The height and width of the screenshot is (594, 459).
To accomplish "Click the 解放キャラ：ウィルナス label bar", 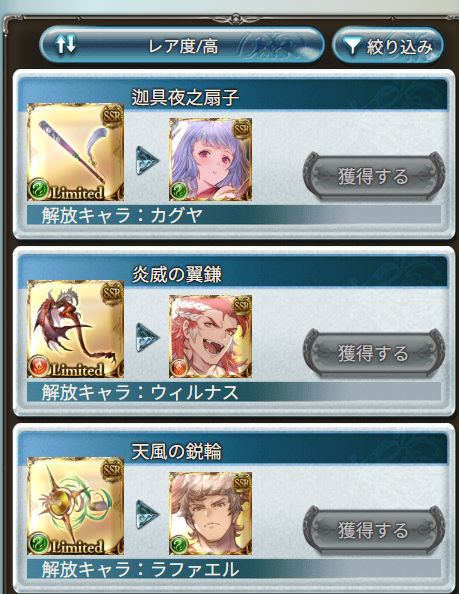I will tap(234, 392).
